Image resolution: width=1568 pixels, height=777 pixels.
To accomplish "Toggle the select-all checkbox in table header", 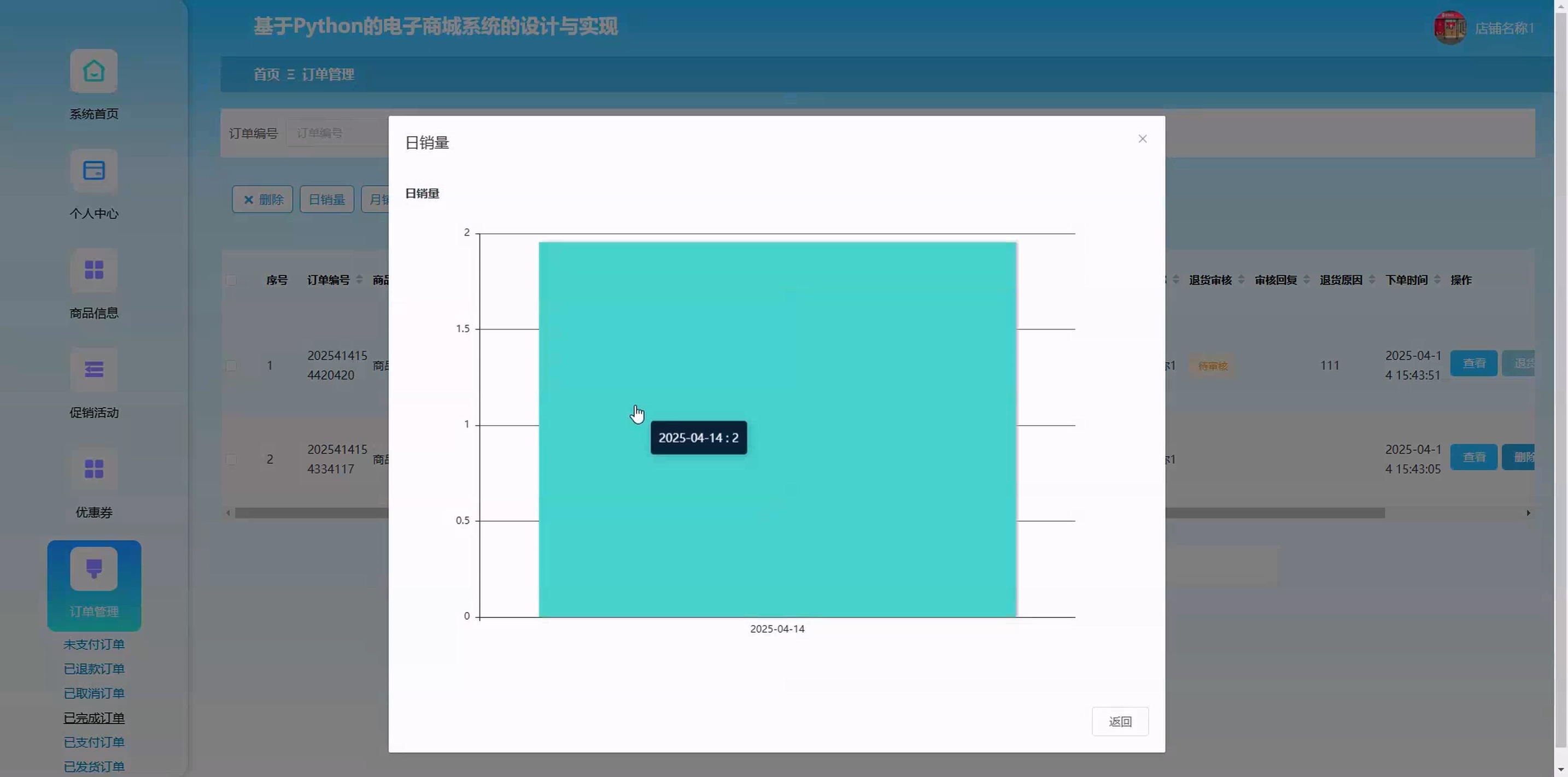I will point(231,280).
